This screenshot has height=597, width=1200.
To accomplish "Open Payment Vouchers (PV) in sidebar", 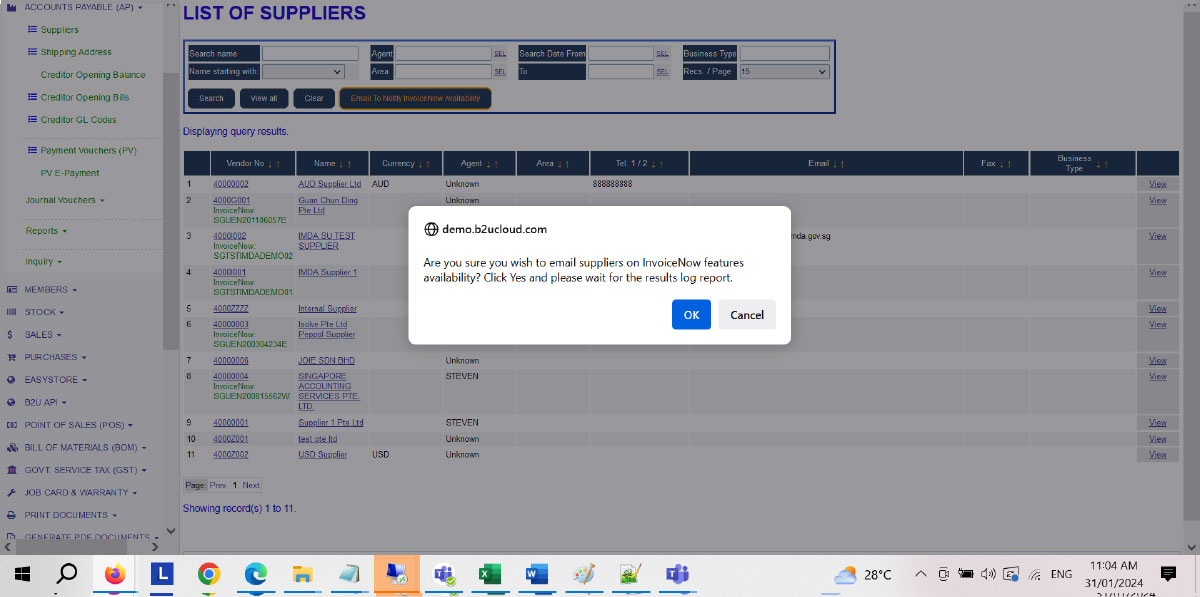I will (x=88, y=150).
